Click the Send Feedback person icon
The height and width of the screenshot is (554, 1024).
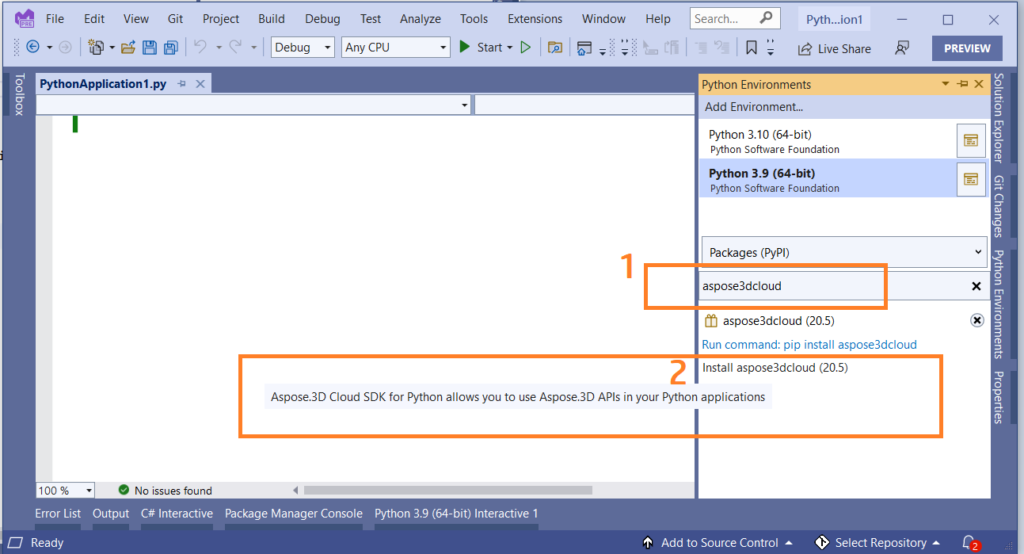coord(902,48)
